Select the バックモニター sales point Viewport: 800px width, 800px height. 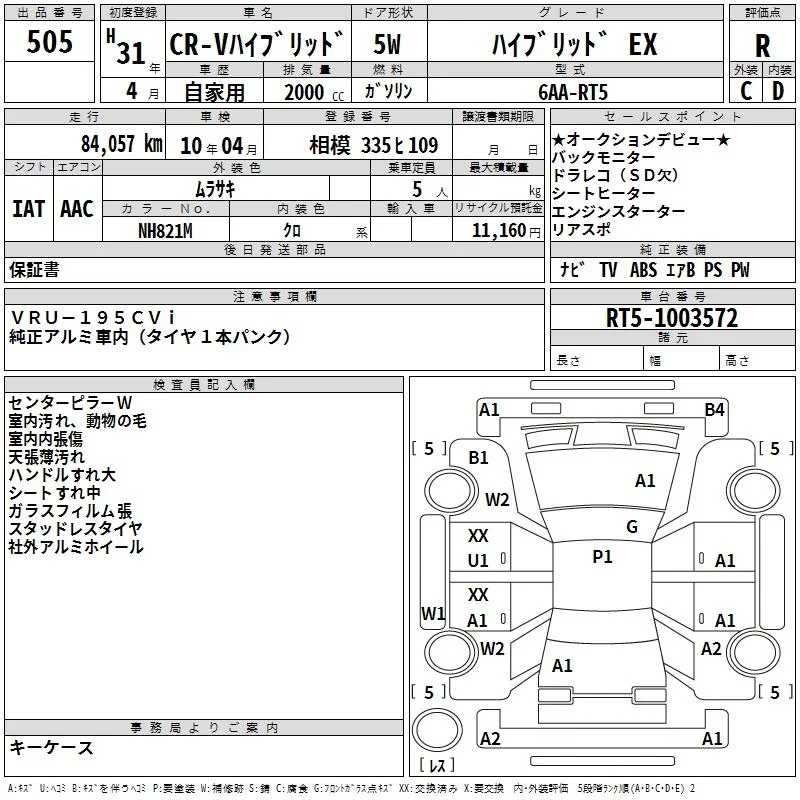604,158
